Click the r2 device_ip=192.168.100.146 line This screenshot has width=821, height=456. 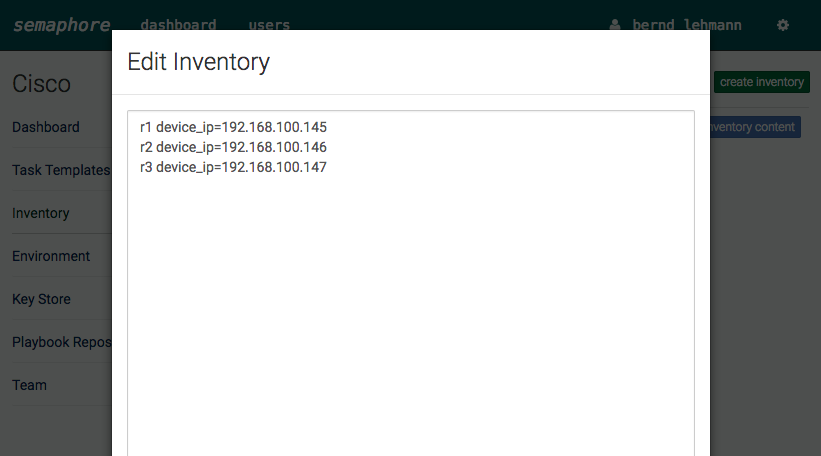234,147
